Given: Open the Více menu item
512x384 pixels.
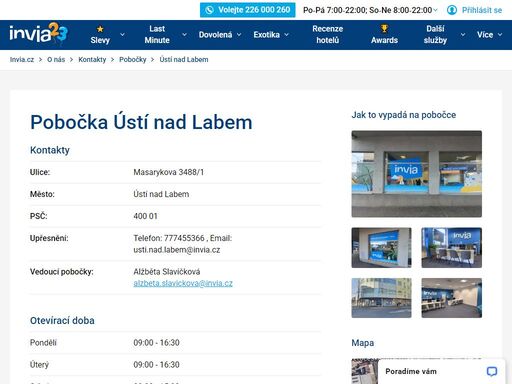Looking at the screenshot, I should tap(485, 35).
